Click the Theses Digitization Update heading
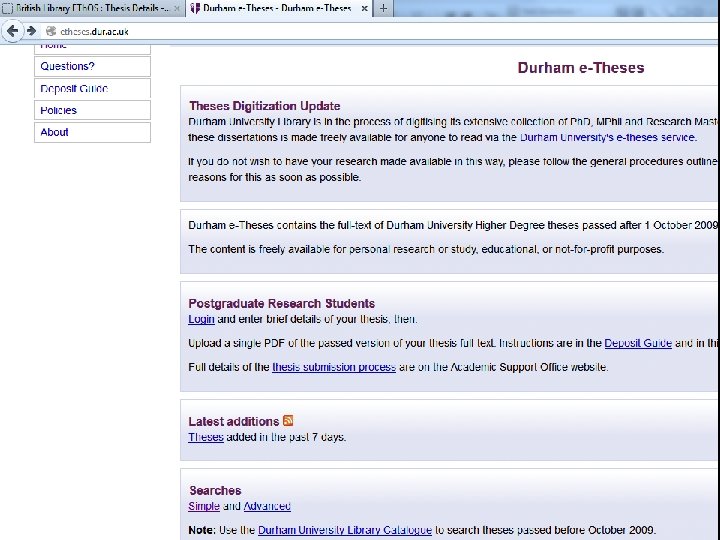The image size is (720, 540). pyautogui.click(x=264, y=106)
